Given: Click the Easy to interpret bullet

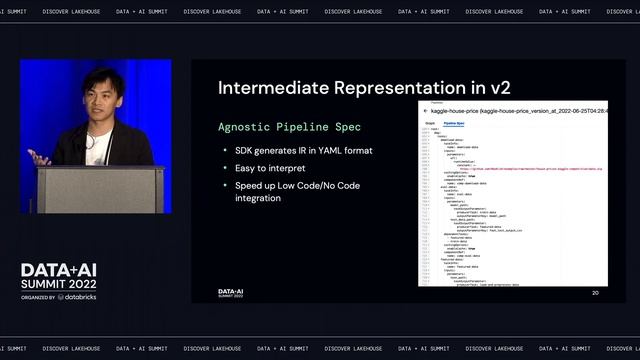Looking at the screenshot, I should (x=270, y=168).
